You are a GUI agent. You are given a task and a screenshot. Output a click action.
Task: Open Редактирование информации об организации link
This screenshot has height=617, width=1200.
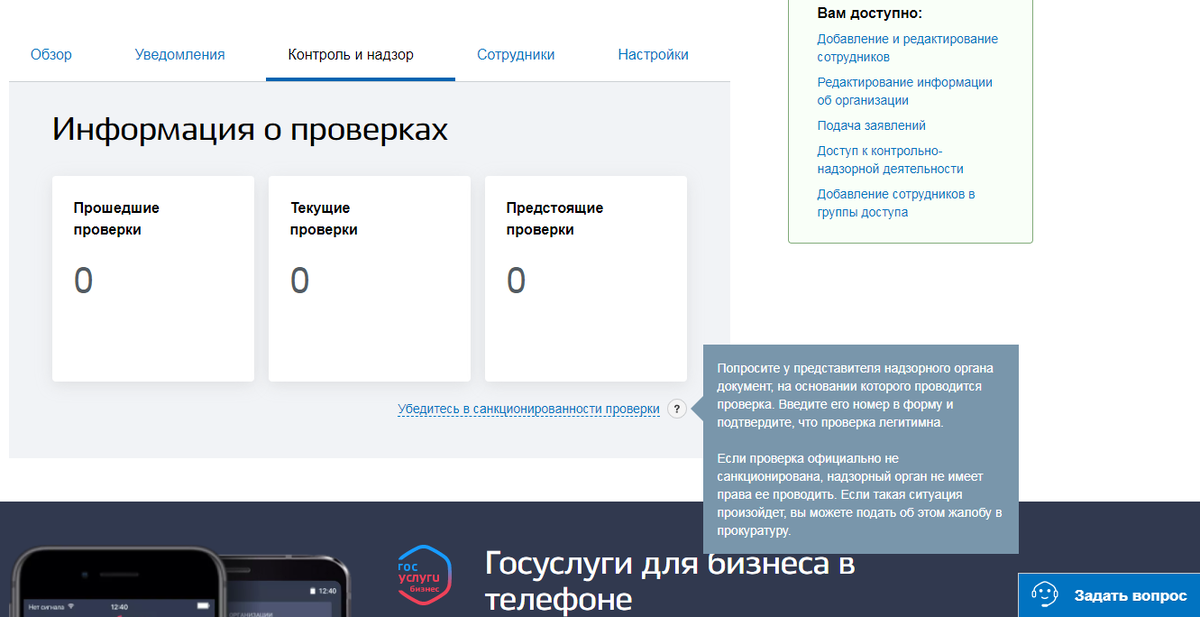(x=904, y=91)
